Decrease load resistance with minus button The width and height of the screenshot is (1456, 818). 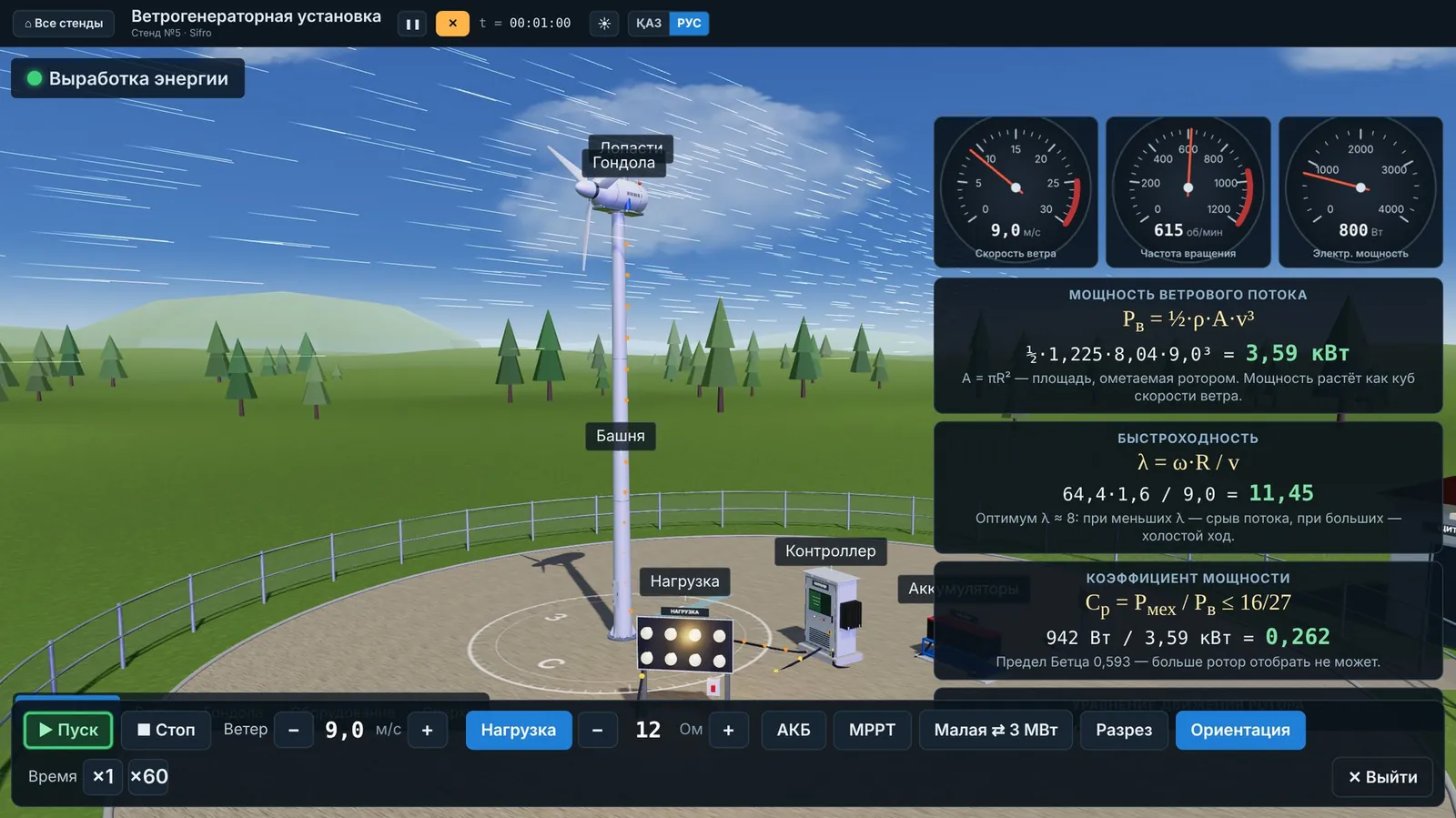pos(598,730)
